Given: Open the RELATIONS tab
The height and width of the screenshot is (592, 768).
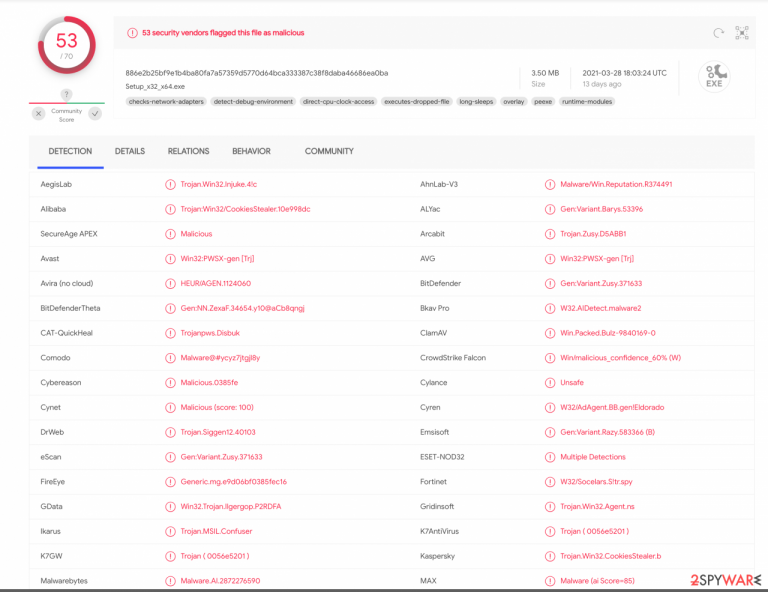Looking at the screenshot, I should click(x=189, y=151).
